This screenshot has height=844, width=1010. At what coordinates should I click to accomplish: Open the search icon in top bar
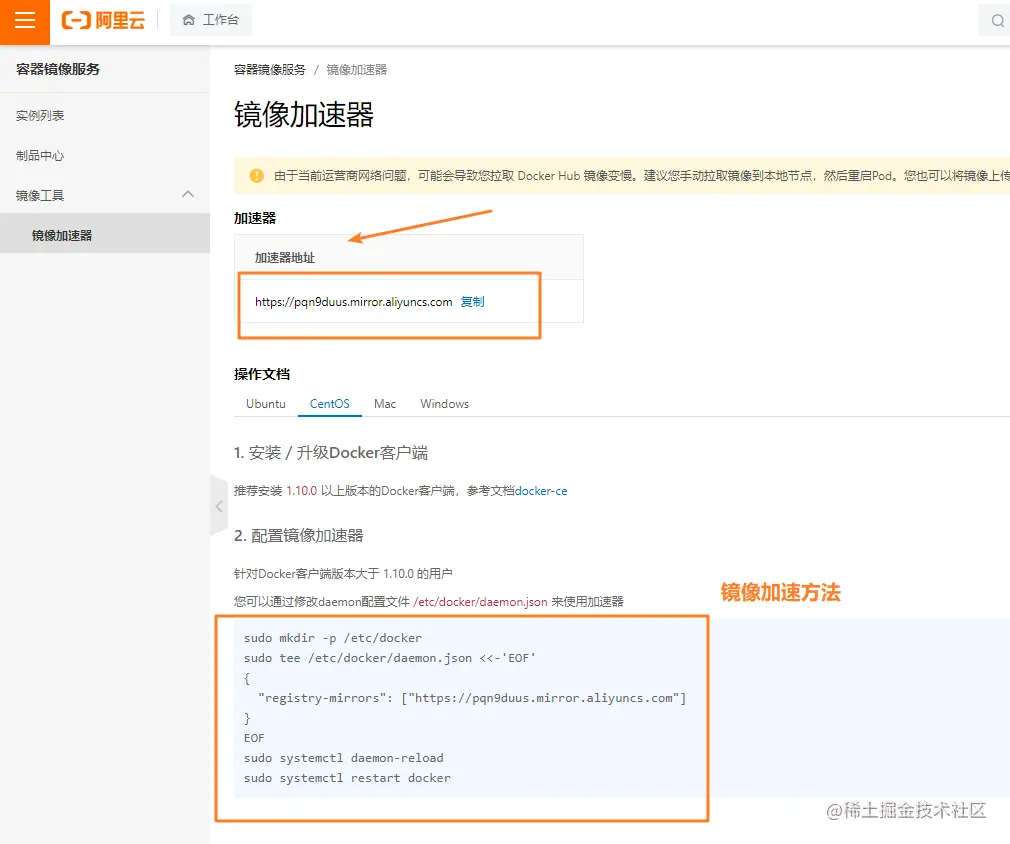[997, 21]
